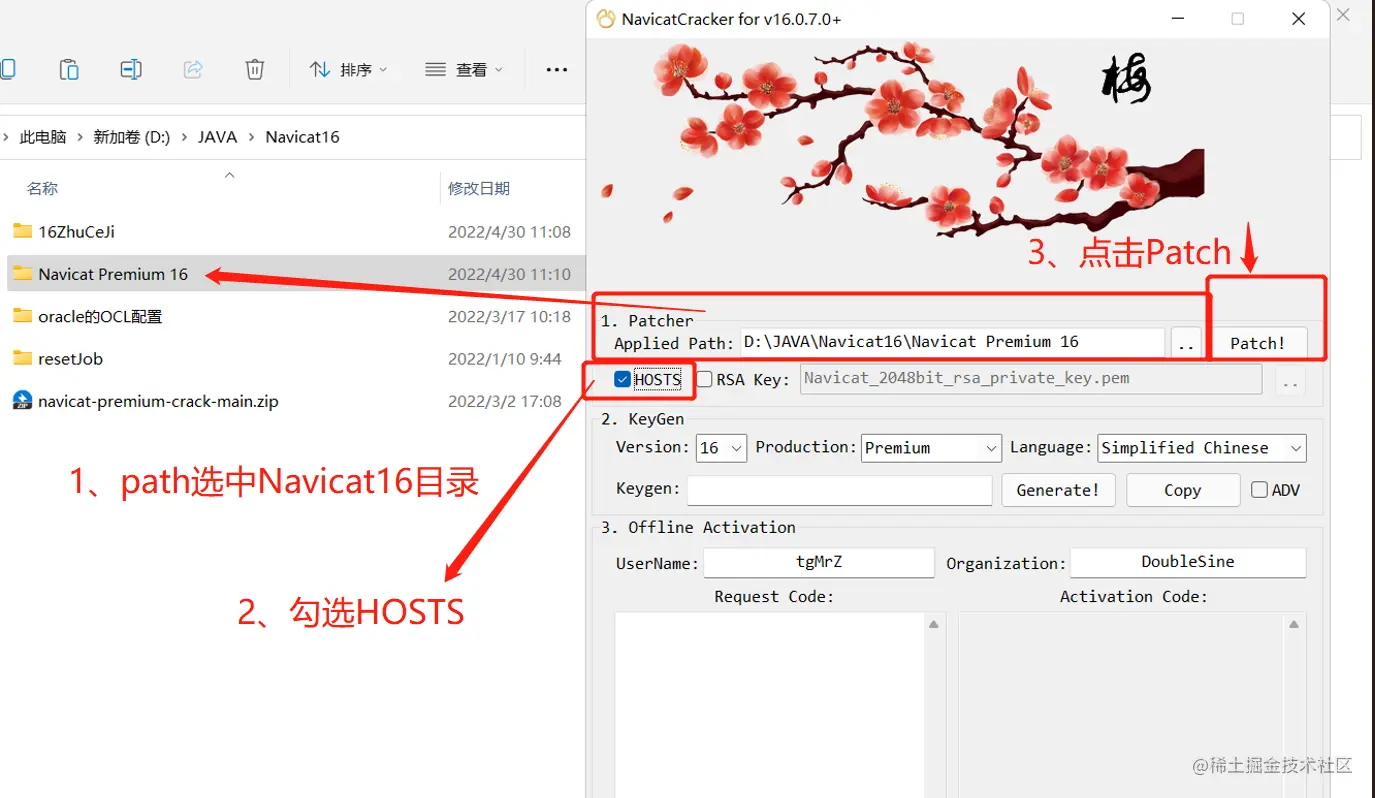
Task: Toggle the HOSTS checkbox
Action: (622, 379)
